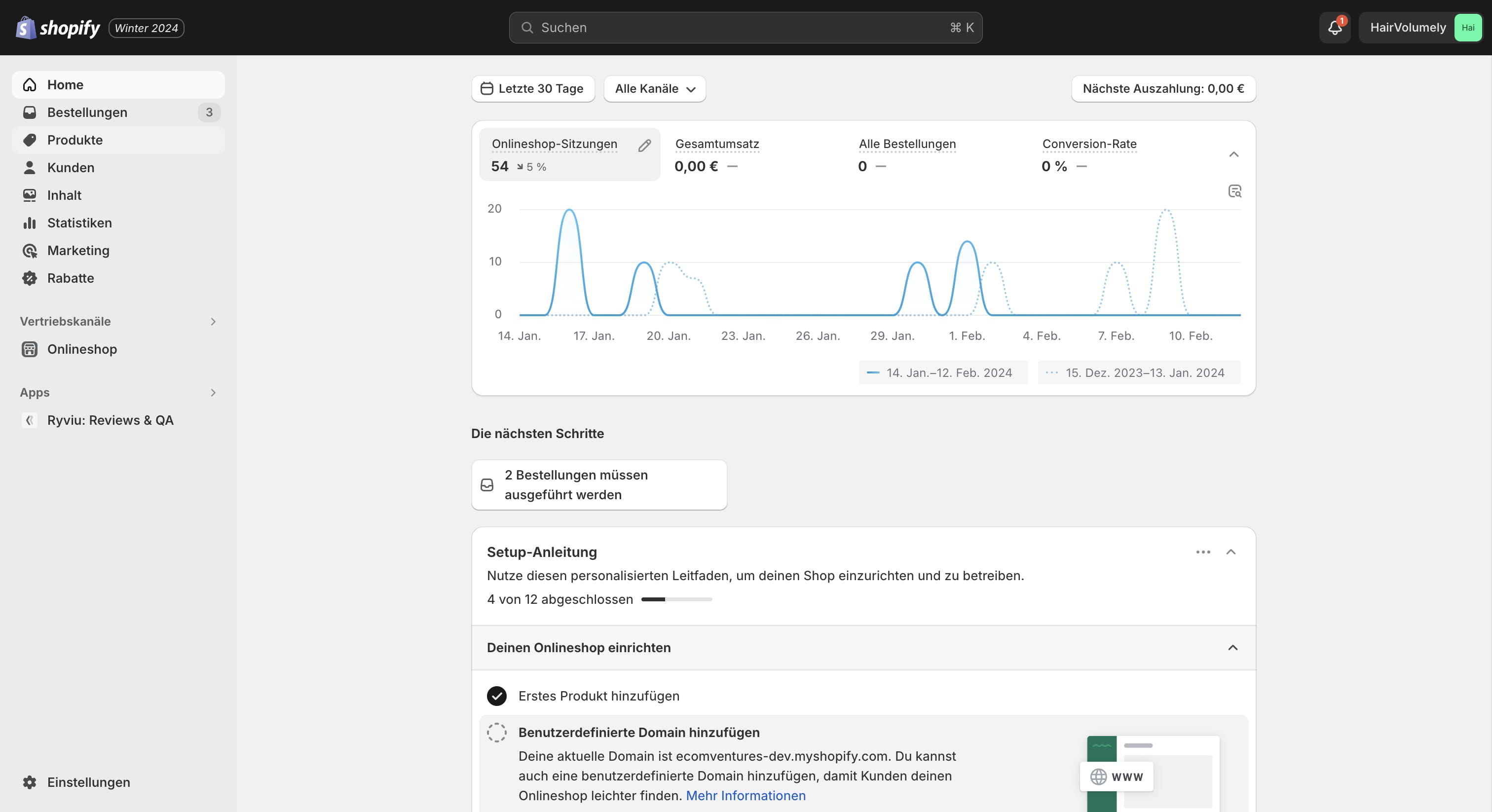Click the Mehr Informationen link
The image size is (1492, 812).
pos(746,795)
